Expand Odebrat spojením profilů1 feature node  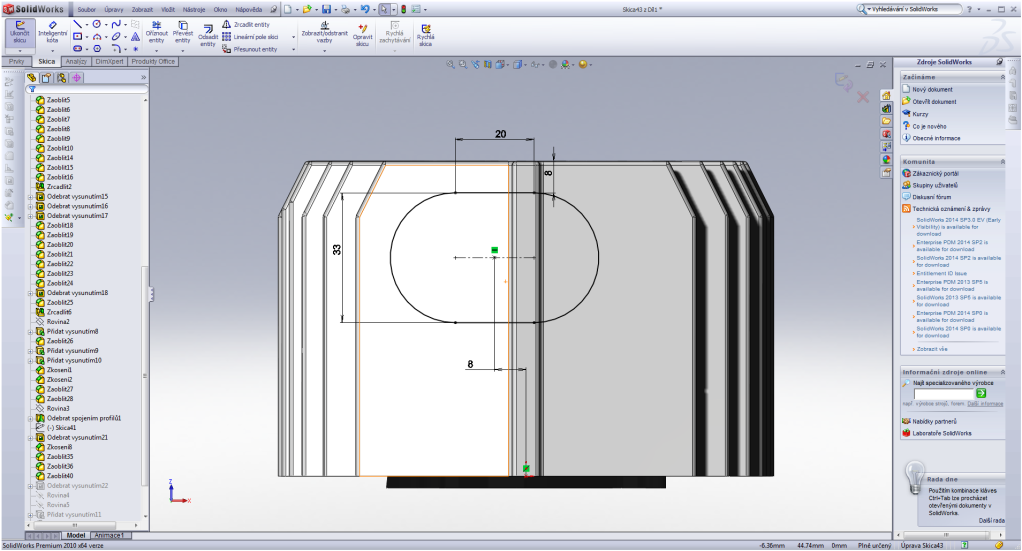tap(30, 418)
